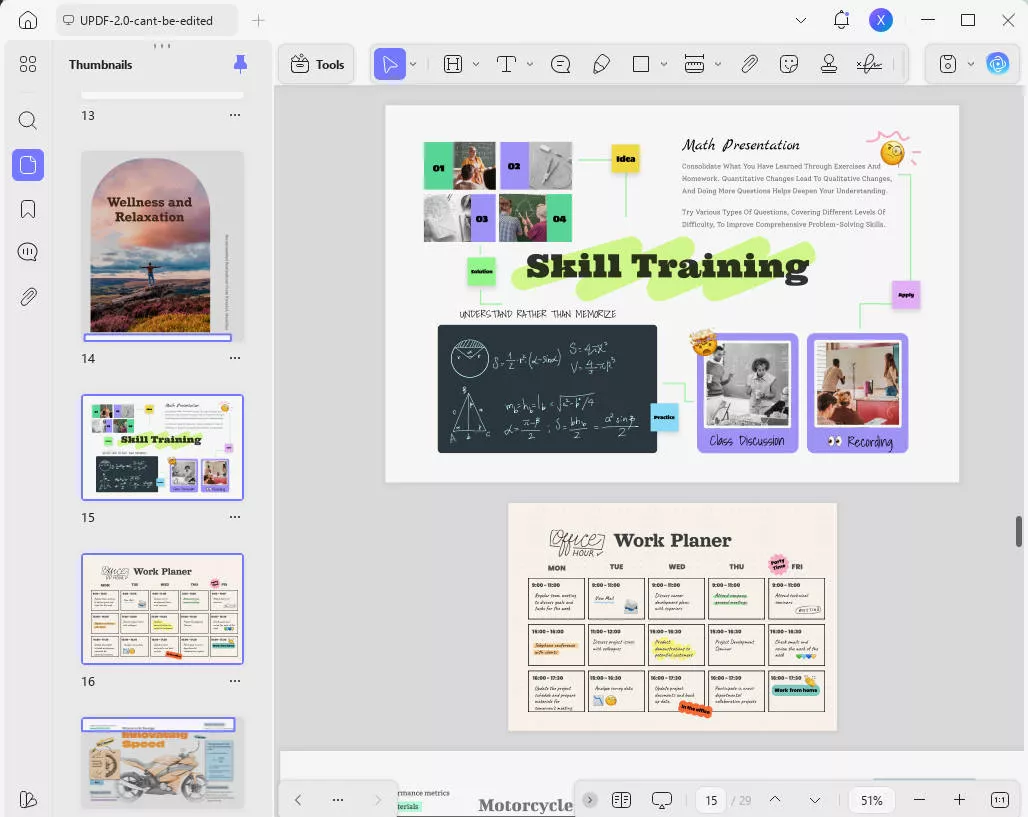Open the attachment paperclip tool in toolbar

(749, 64)
